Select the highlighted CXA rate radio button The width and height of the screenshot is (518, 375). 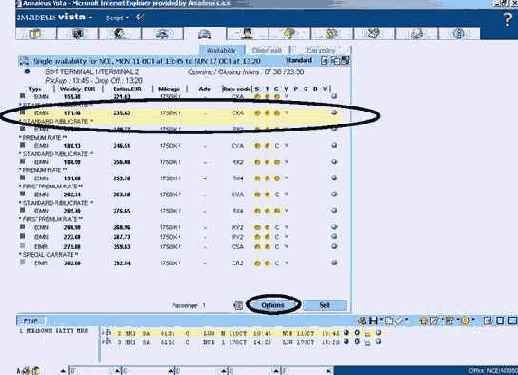tap(334, 113)
